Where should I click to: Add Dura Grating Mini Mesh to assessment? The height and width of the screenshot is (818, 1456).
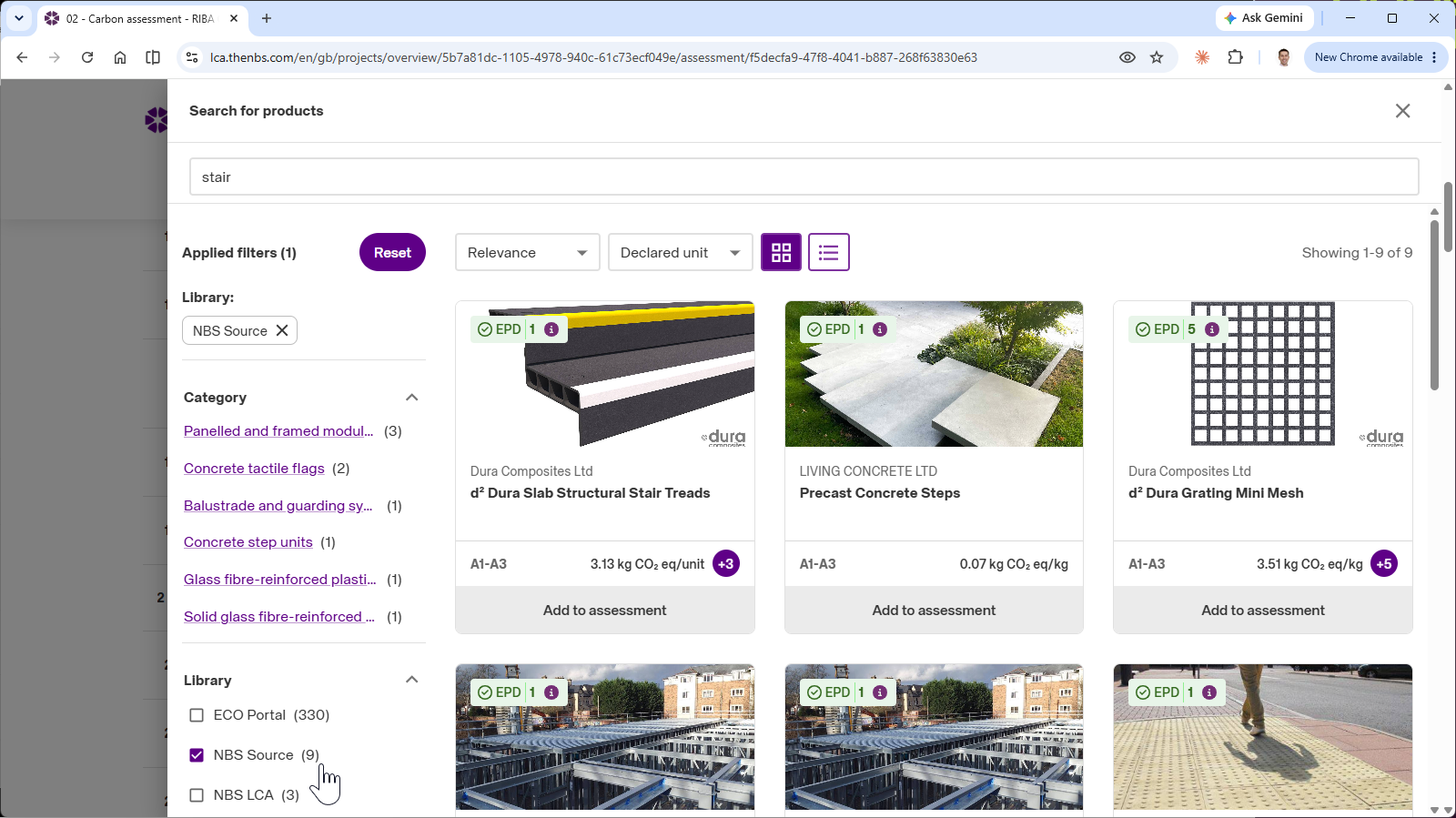click(x=1263, y=611)
